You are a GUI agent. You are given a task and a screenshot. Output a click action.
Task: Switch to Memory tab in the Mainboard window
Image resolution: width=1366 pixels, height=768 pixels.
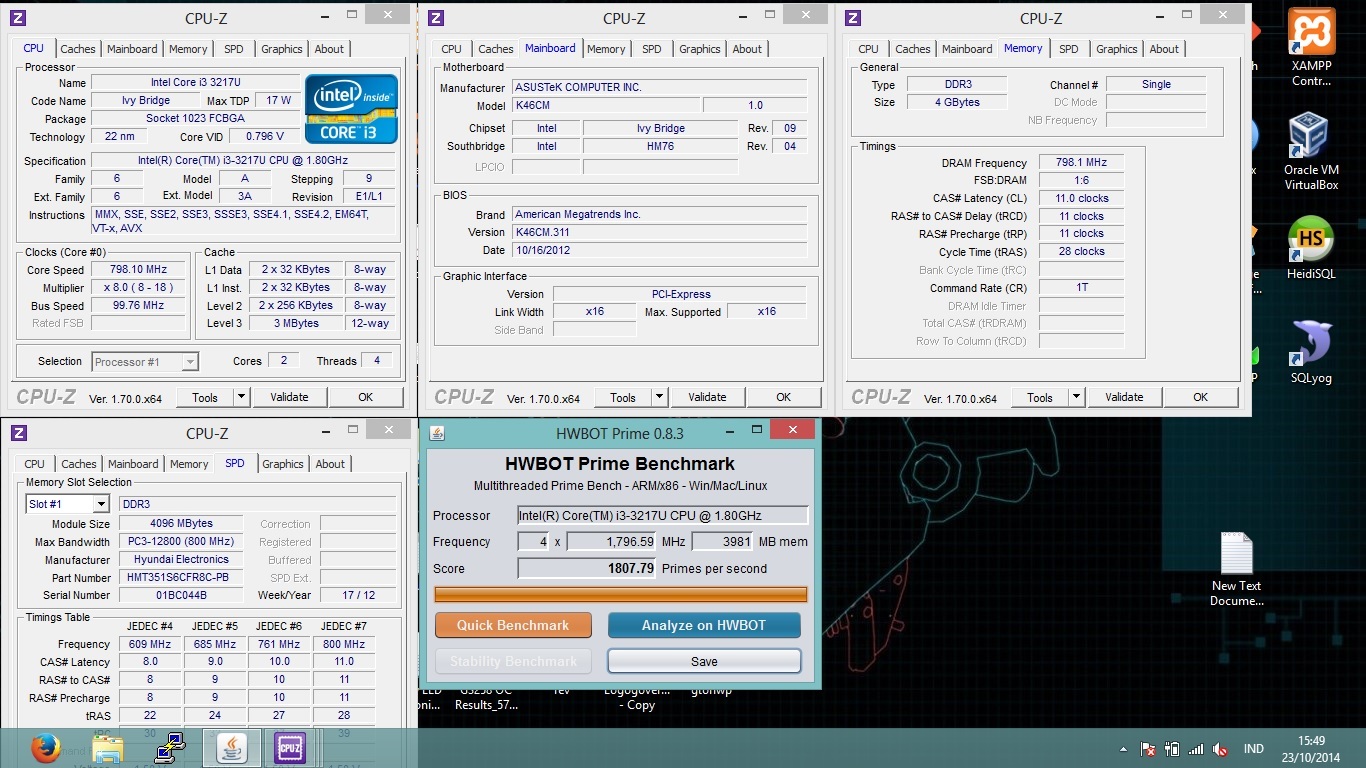pyautogui.click(x=606, y=49)
